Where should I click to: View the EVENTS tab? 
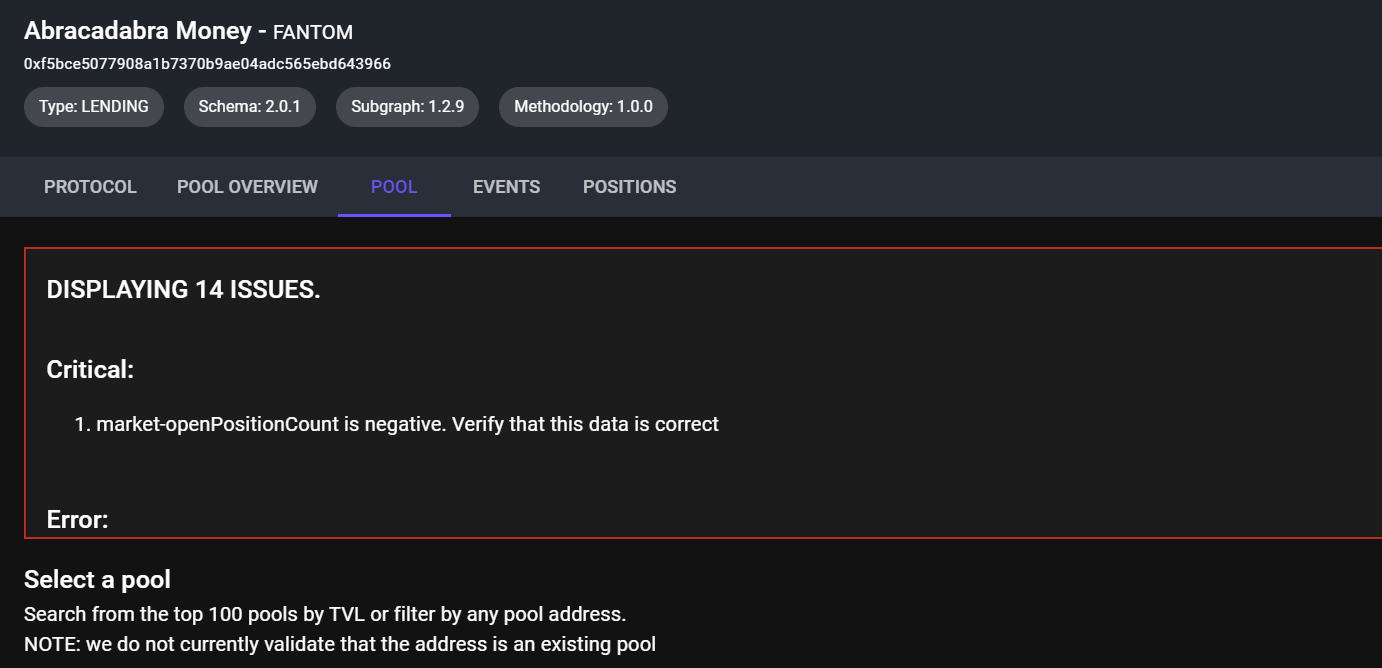[x=506, y=186]
